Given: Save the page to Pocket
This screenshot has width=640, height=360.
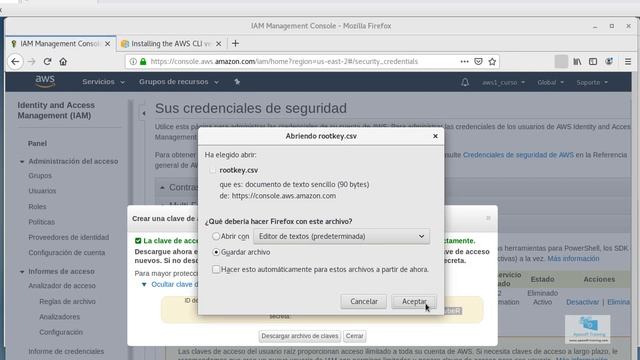Looking at the screenshot, I should [478, 62].
